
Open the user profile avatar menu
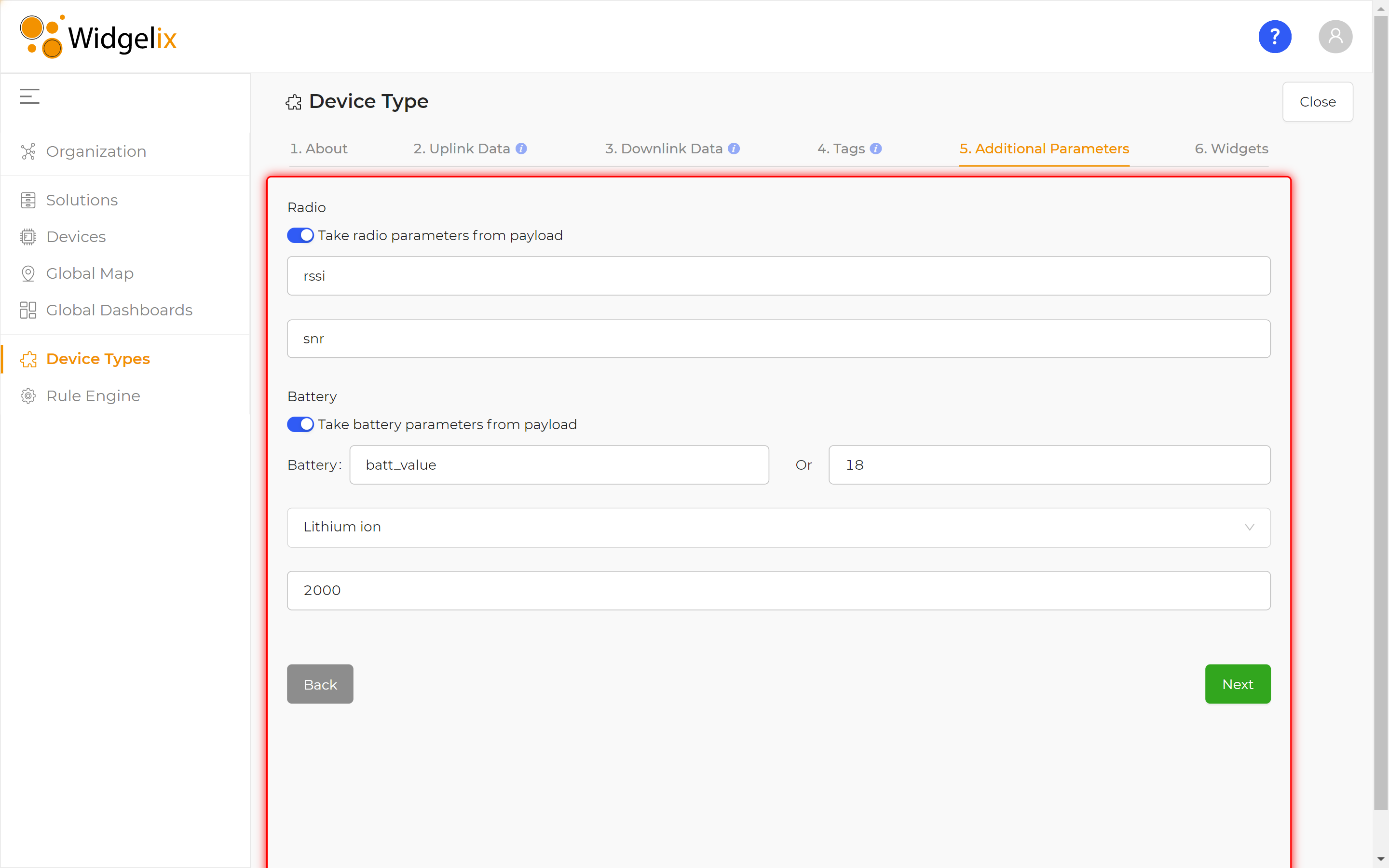click(1335, 37)
